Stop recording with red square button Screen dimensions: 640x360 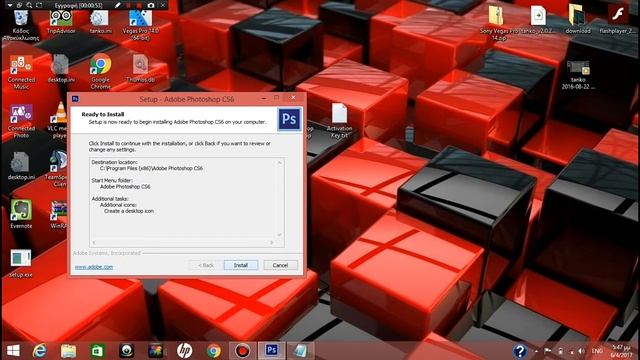139,5
